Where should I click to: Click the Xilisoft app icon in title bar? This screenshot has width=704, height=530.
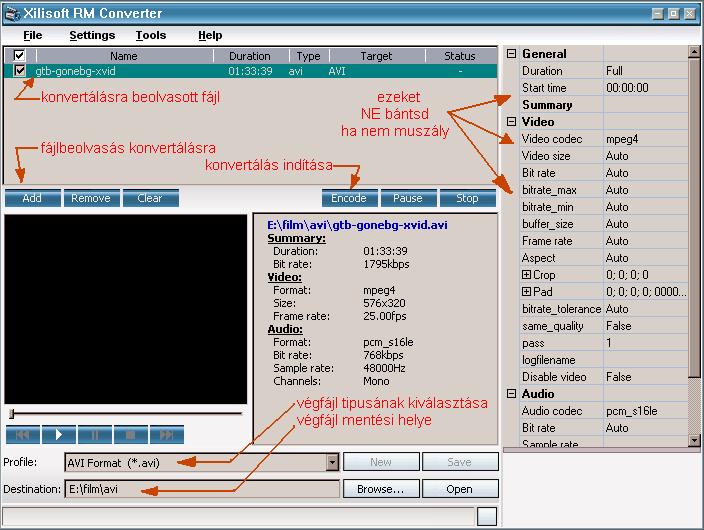pos(13,14)
